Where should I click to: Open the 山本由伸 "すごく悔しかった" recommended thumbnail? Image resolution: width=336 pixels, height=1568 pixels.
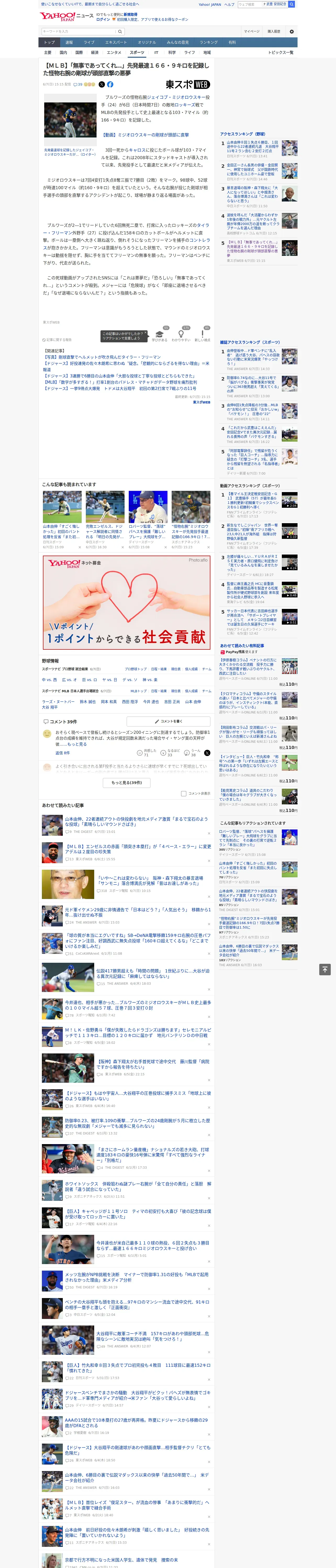62,507
